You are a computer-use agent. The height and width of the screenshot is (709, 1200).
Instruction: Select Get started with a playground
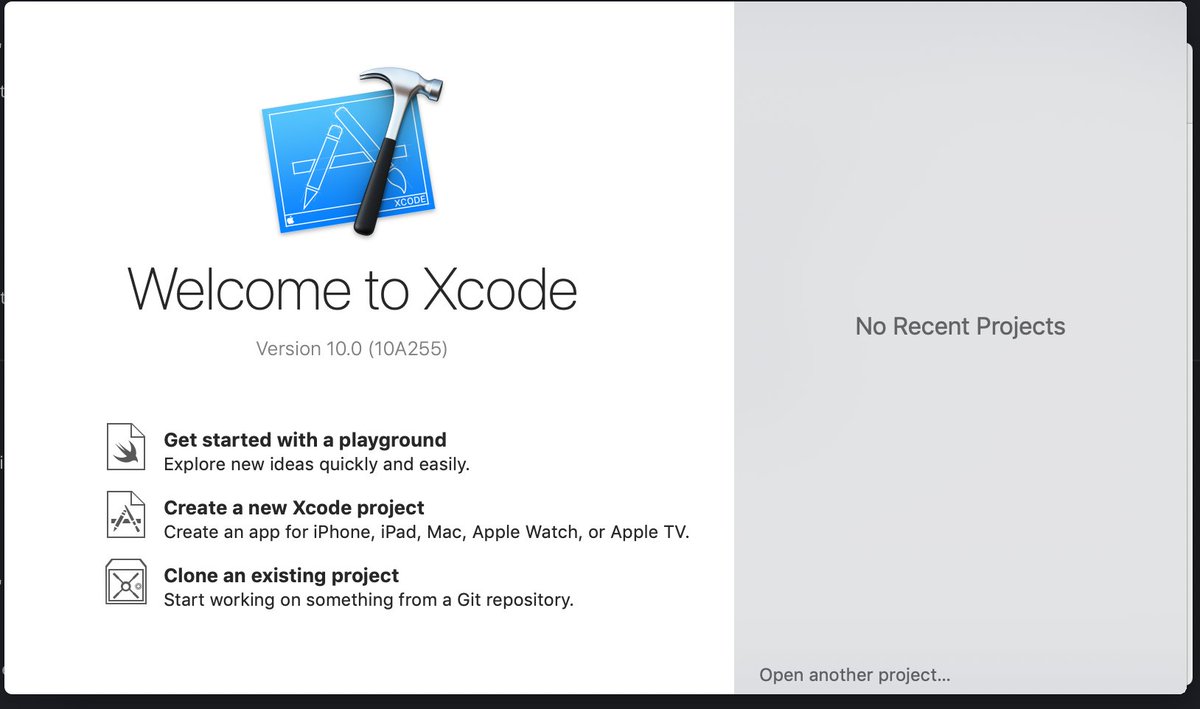(x=305, y=440)
